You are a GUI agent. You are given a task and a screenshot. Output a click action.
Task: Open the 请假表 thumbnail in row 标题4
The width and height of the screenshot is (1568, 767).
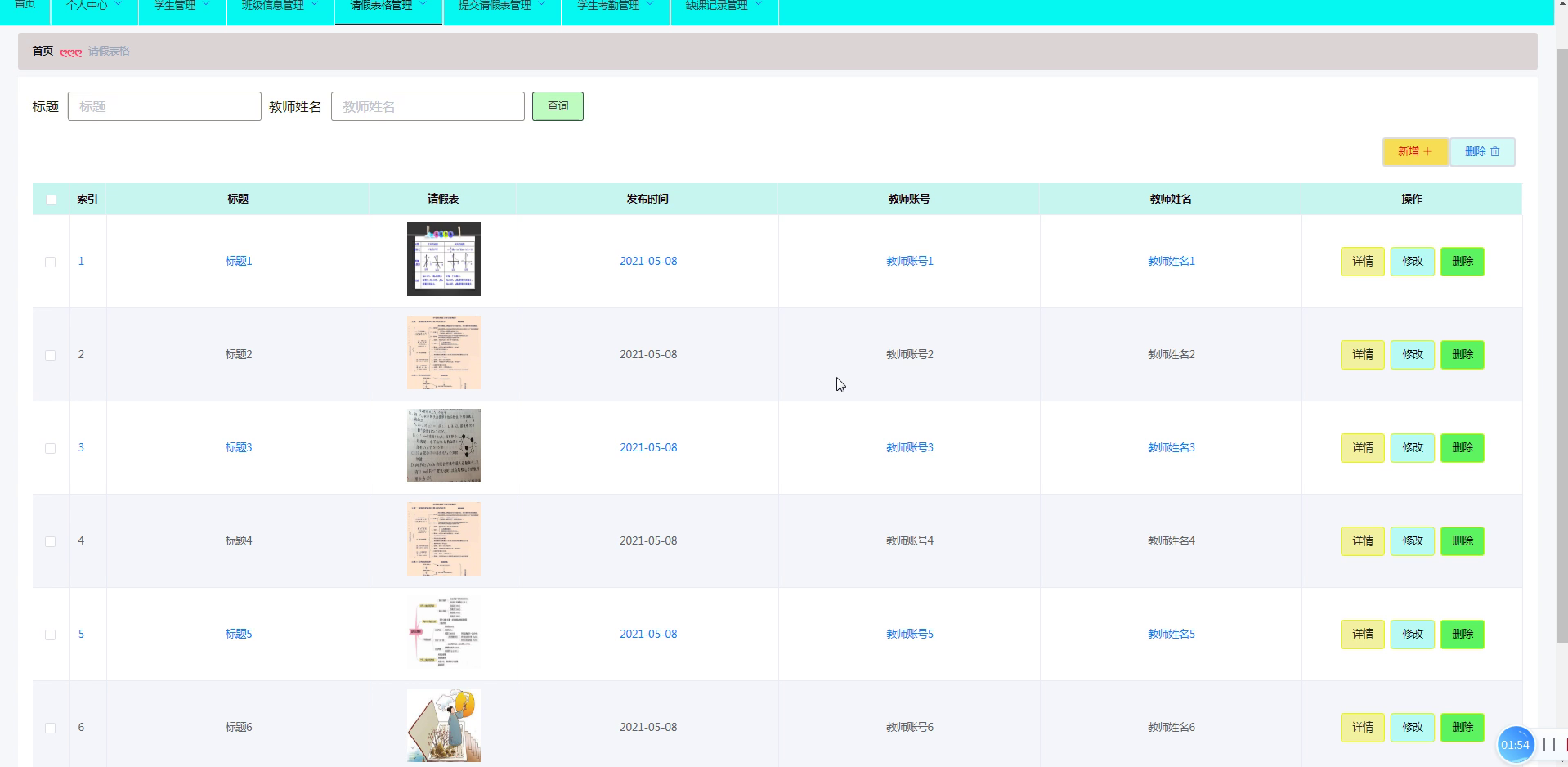point(444,539)
